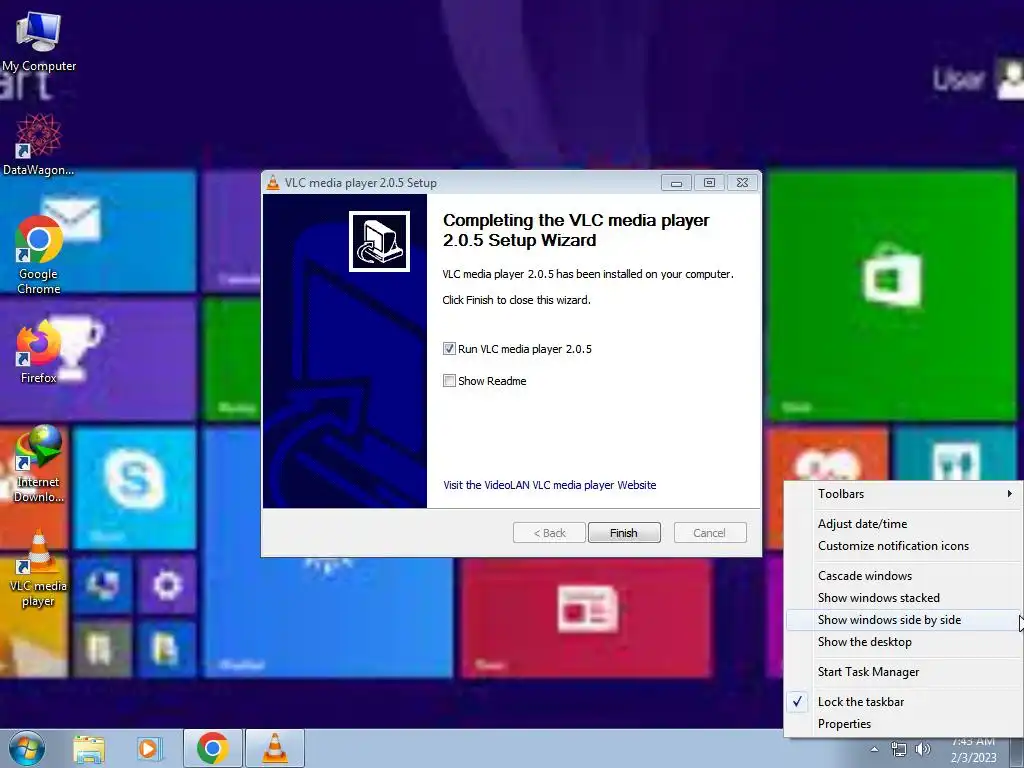1024x768 pixels.
Task: Open VLC media player desktop shortcut
Action: click(x=39, y=568)
